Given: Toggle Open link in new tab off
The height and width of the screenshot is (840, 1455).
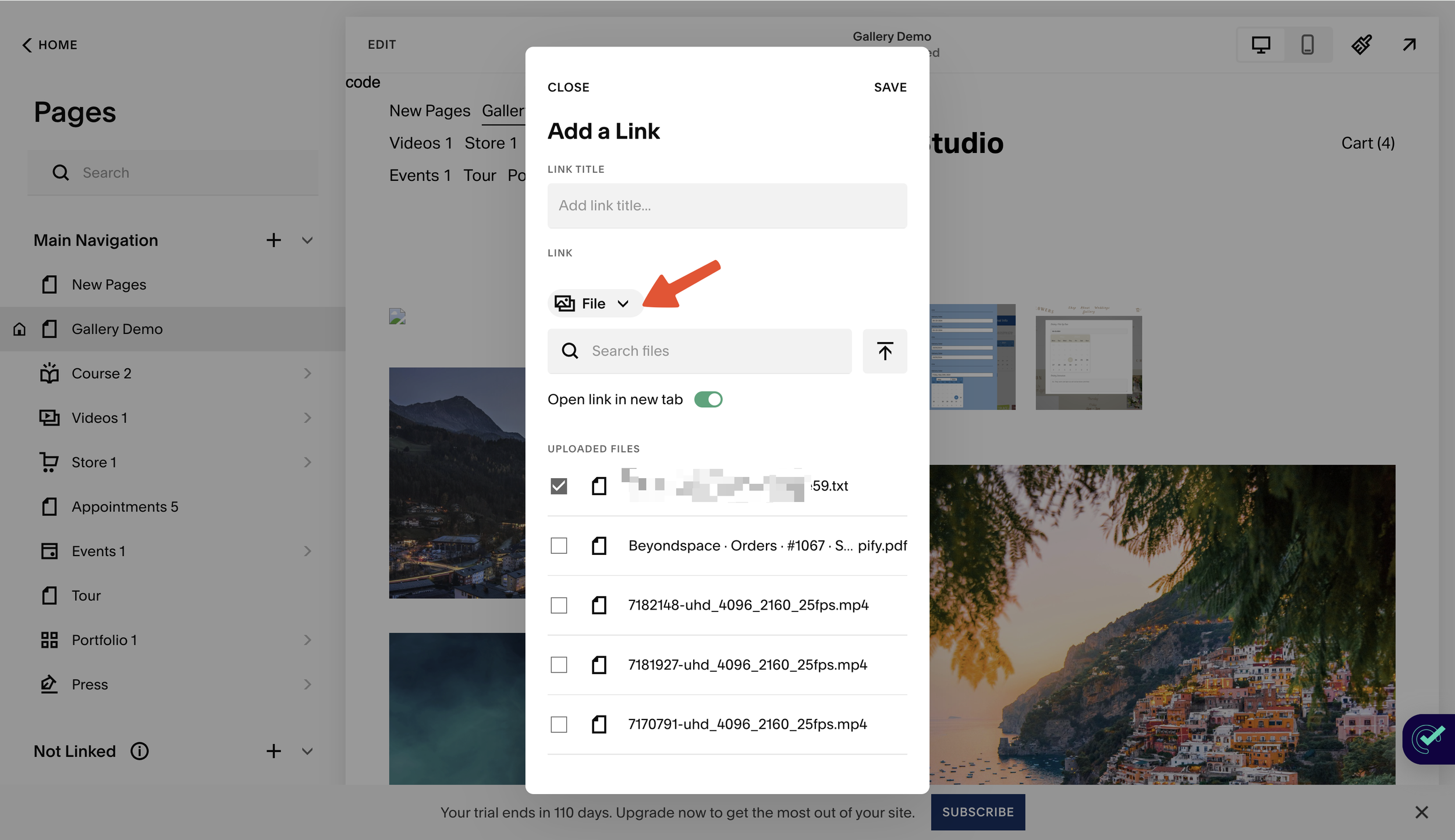Looking at the screenshot, I should pos(708,399).
